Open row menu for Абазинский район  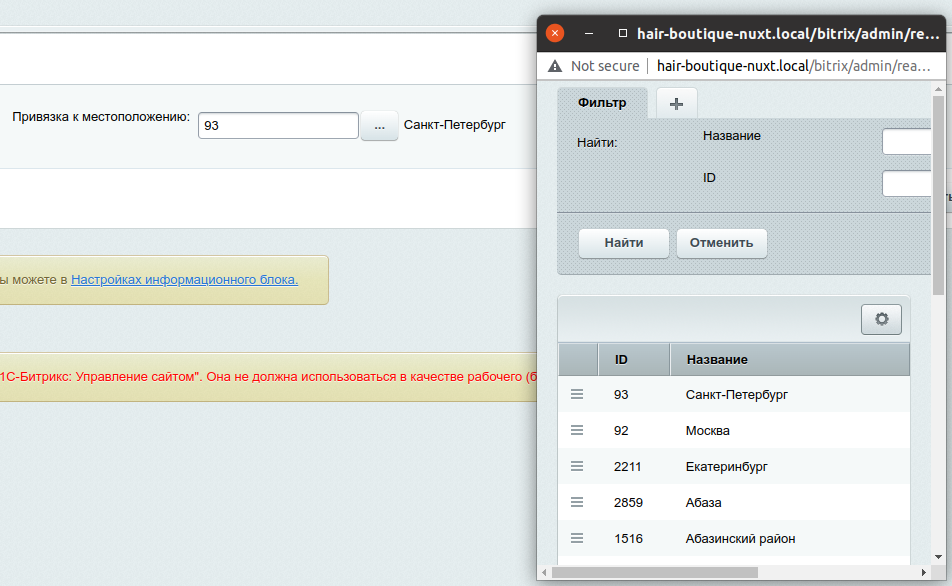click(x=577, y=539)
